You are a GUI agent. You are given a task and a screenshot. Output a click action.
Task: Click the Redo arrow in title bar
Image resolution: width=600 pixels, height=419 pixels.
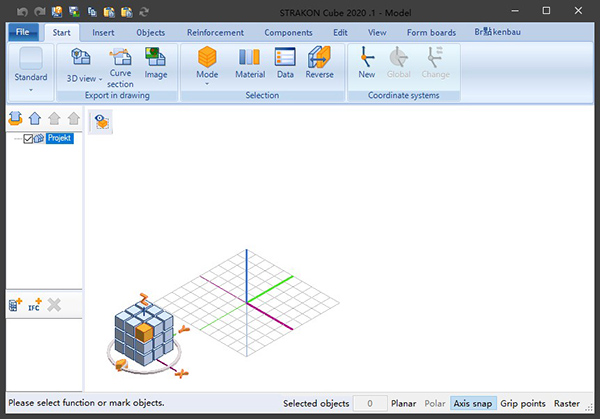[x=40, y=12]
